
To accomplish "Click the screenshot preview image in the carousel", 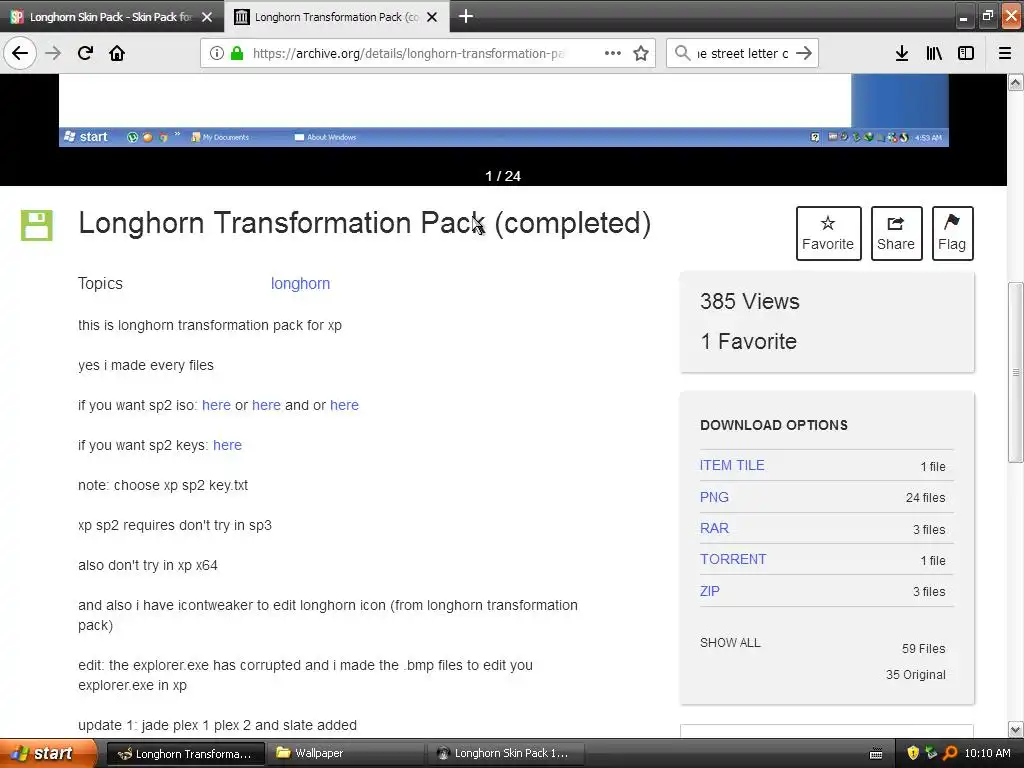I will coord(504,110).
